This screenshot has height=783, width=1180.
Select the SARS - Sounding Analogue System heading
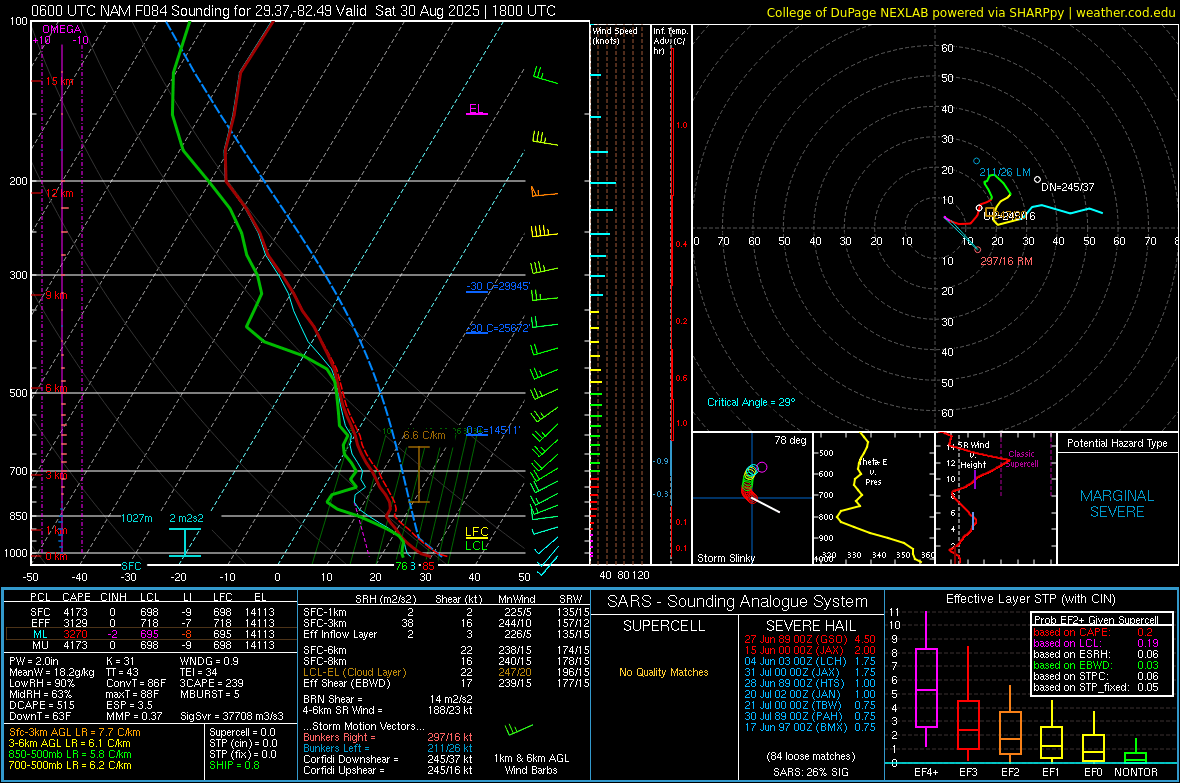[x=738, y=602]
